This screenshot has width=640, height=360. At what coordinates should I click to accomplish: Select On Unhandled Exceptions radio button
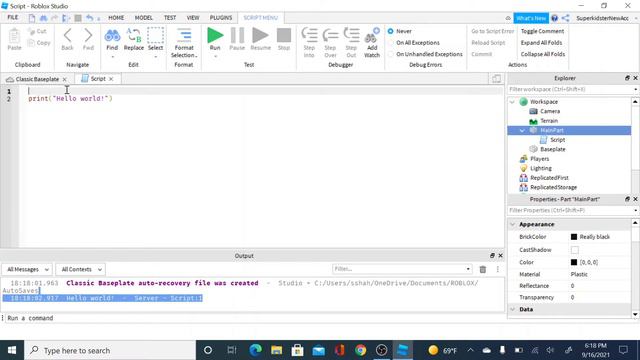391,54
